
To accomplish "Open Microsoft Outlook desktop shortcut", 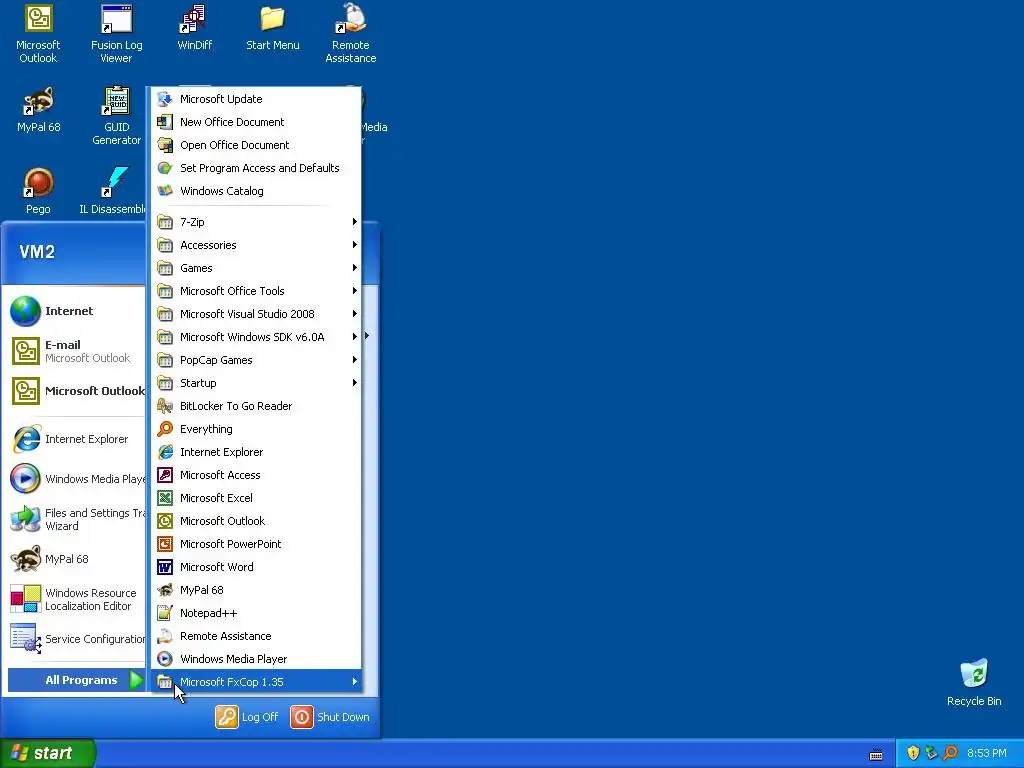I will [x=38, y=34].
